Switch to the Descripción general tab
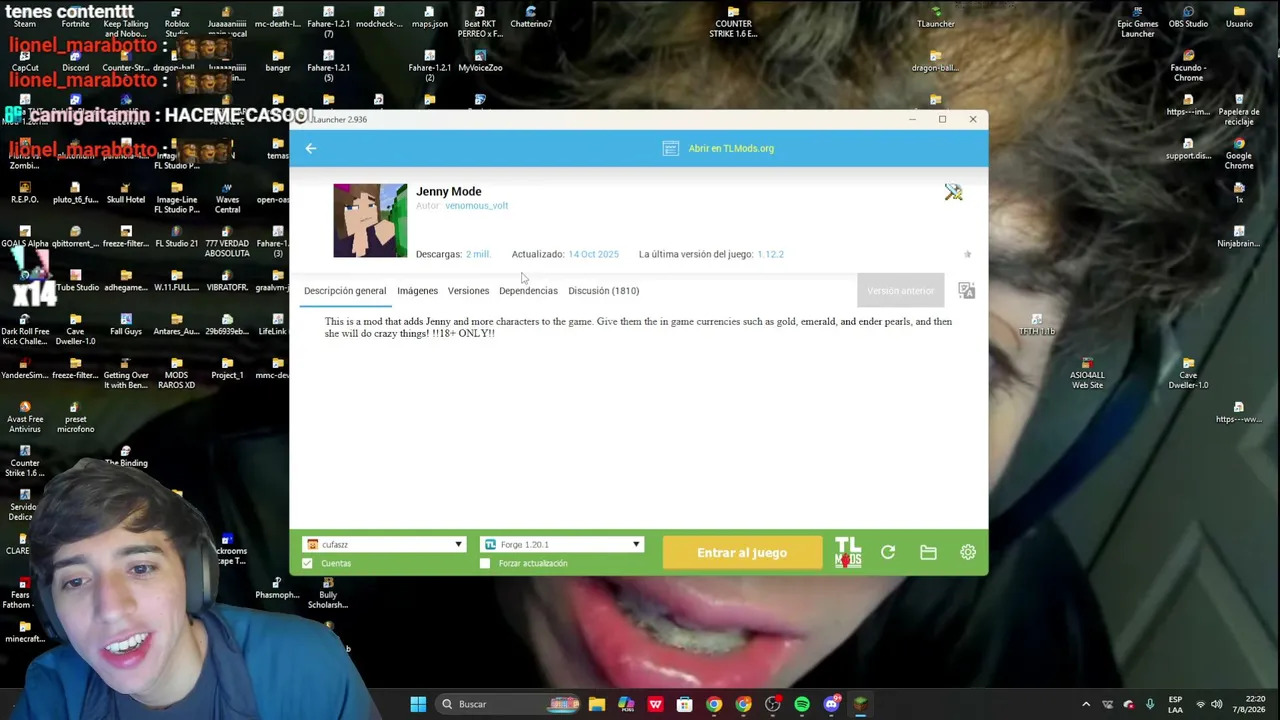 [345, 291]
